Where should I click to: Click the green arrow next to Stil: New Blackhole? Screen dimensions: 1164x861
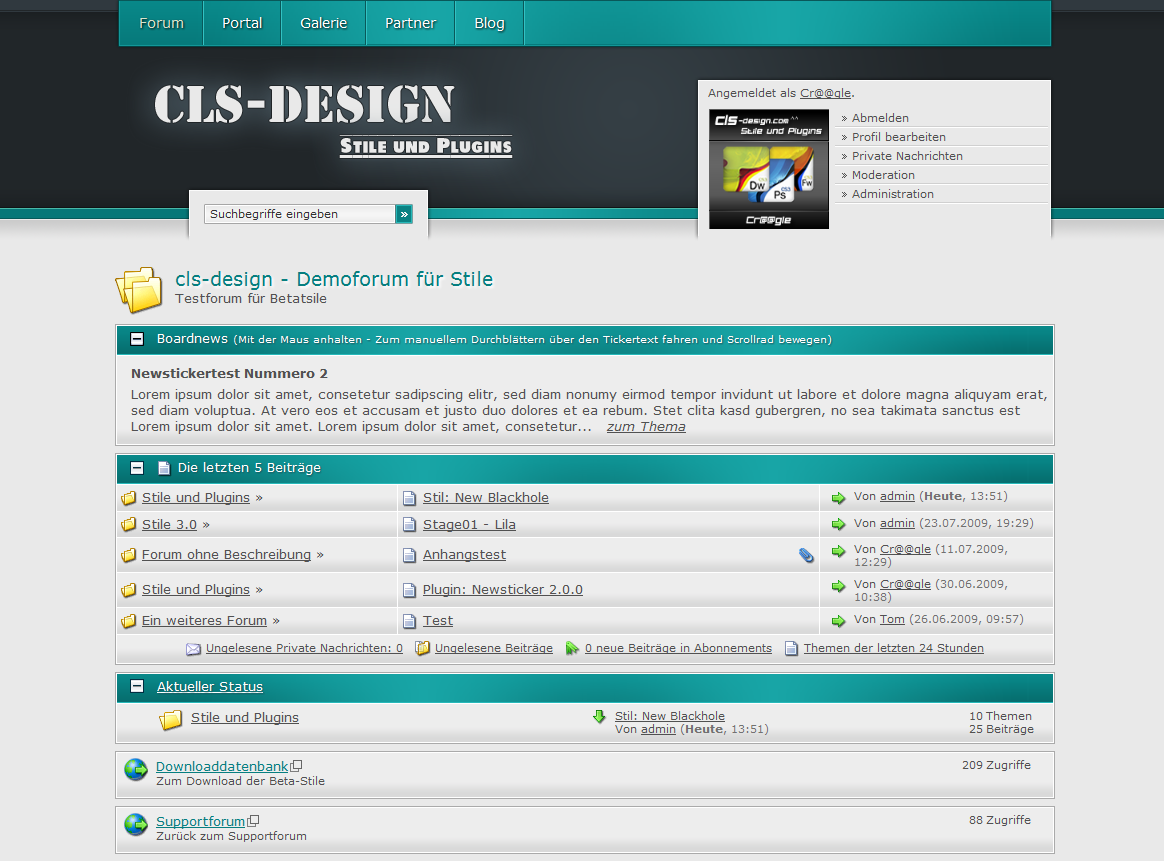tap(838, 497)
